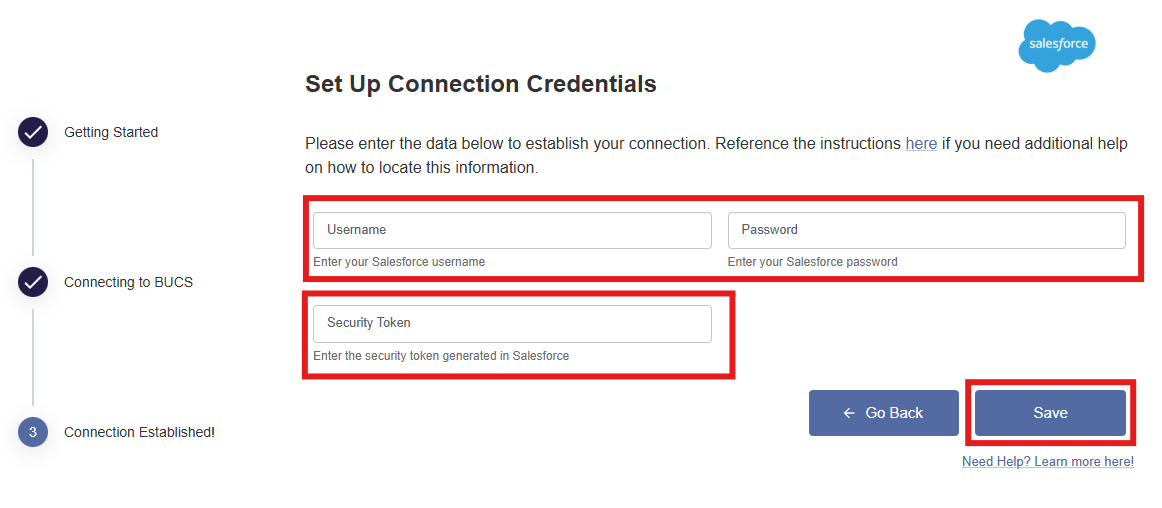Follow the Need Help? Learn more link
This screenshot has height=508, width=1162.
coord(1047,462)
